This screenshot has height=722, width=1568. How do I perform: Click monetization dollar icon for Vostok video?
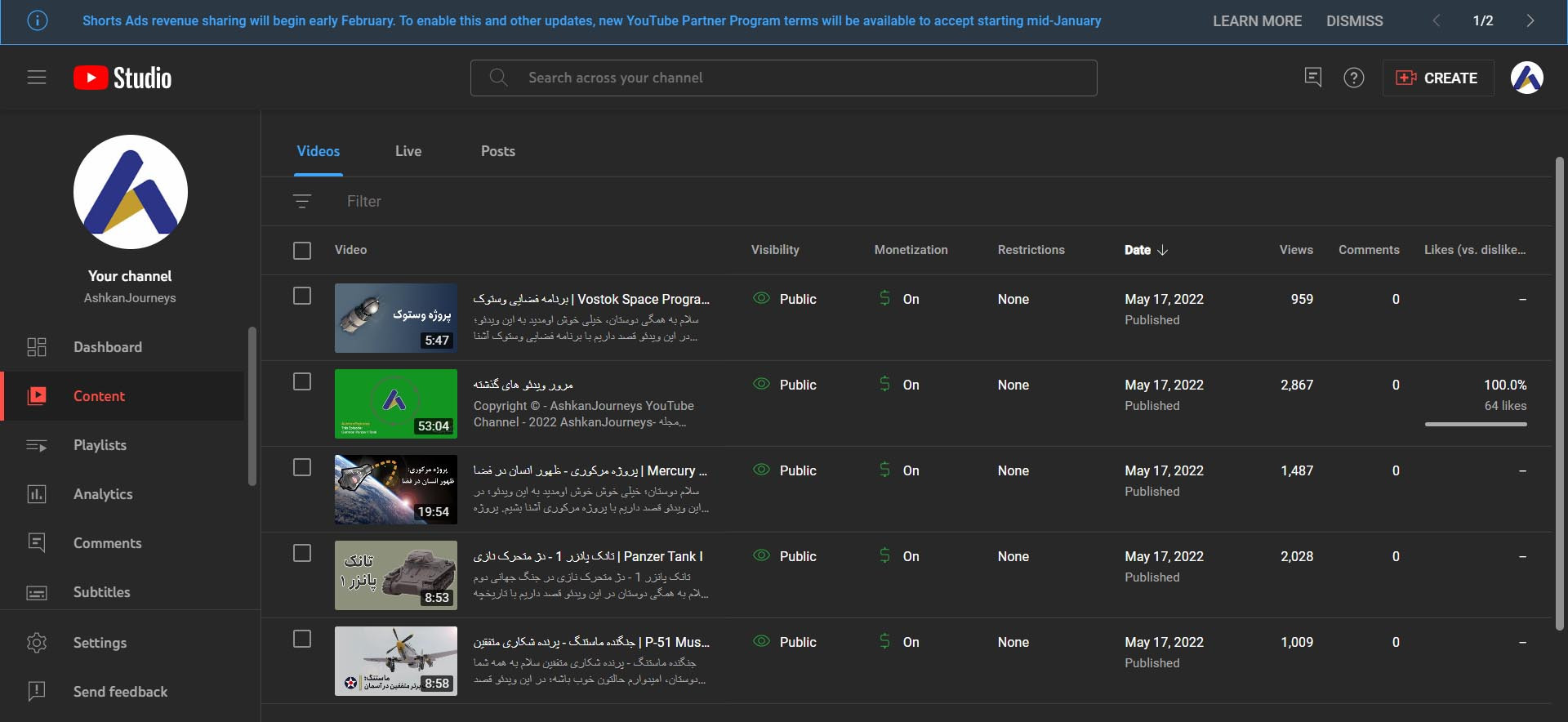click(885, 299)
